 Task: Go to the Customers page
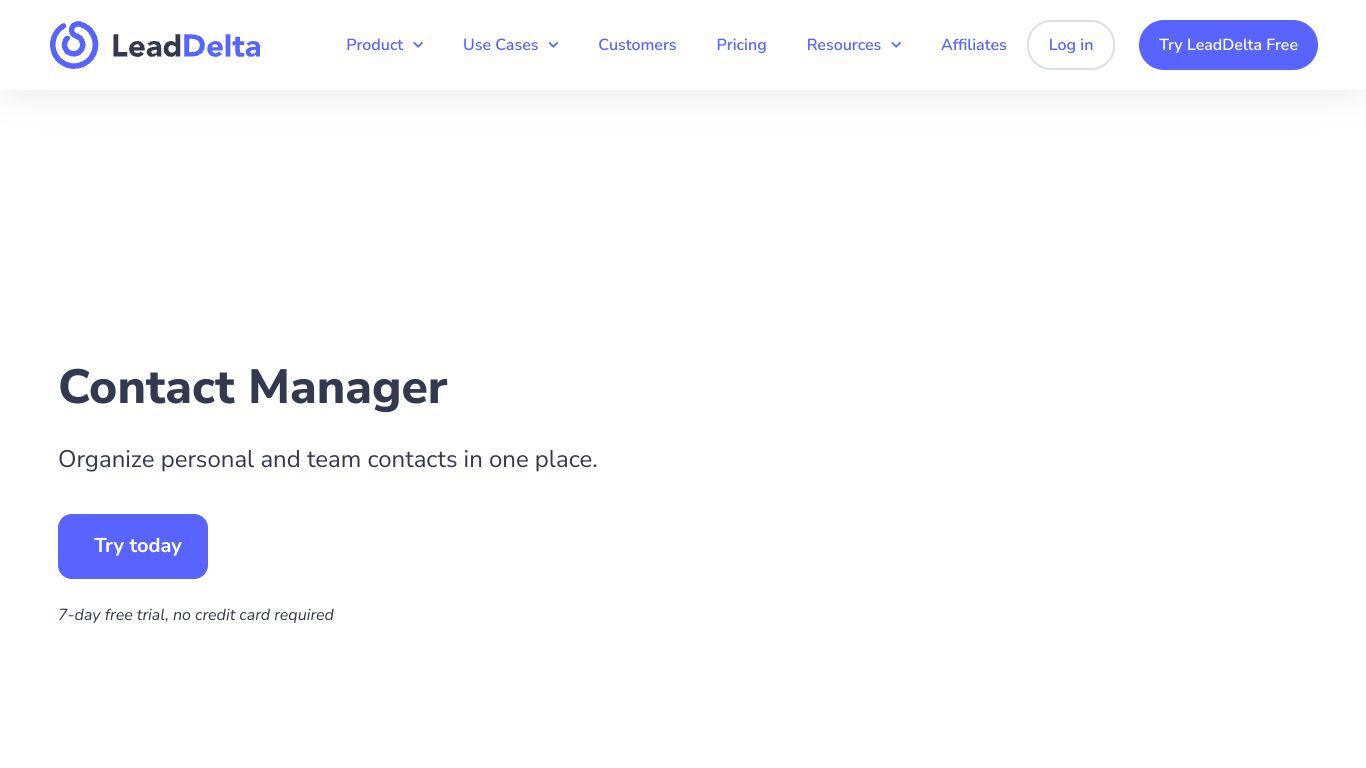[637, 45]
